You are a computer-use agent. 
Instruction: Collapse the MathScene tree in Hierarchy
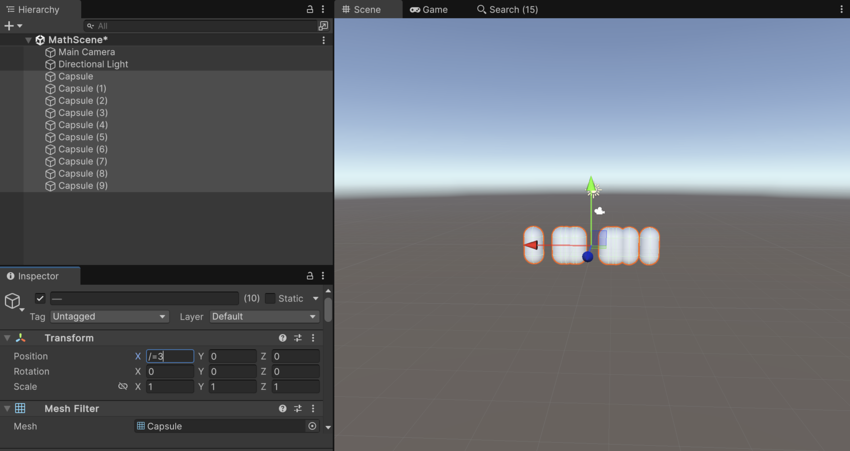(28, 40)
